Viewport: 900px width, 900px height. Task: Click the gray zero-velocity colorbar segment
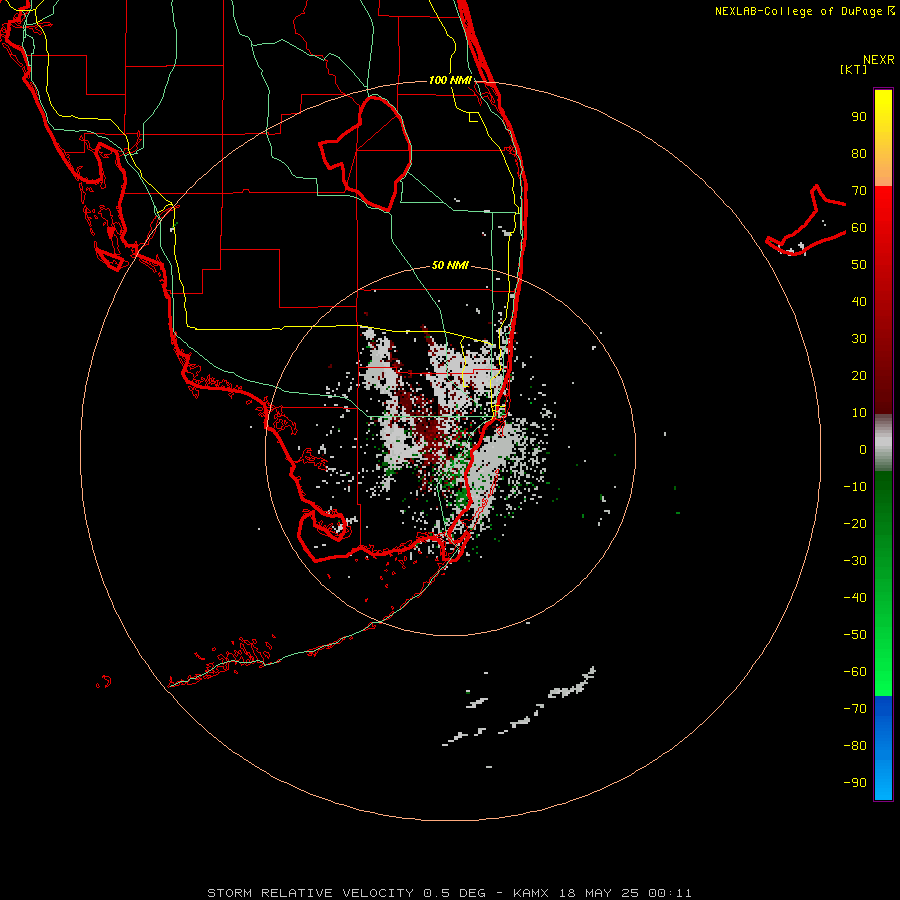coord(883,443)
